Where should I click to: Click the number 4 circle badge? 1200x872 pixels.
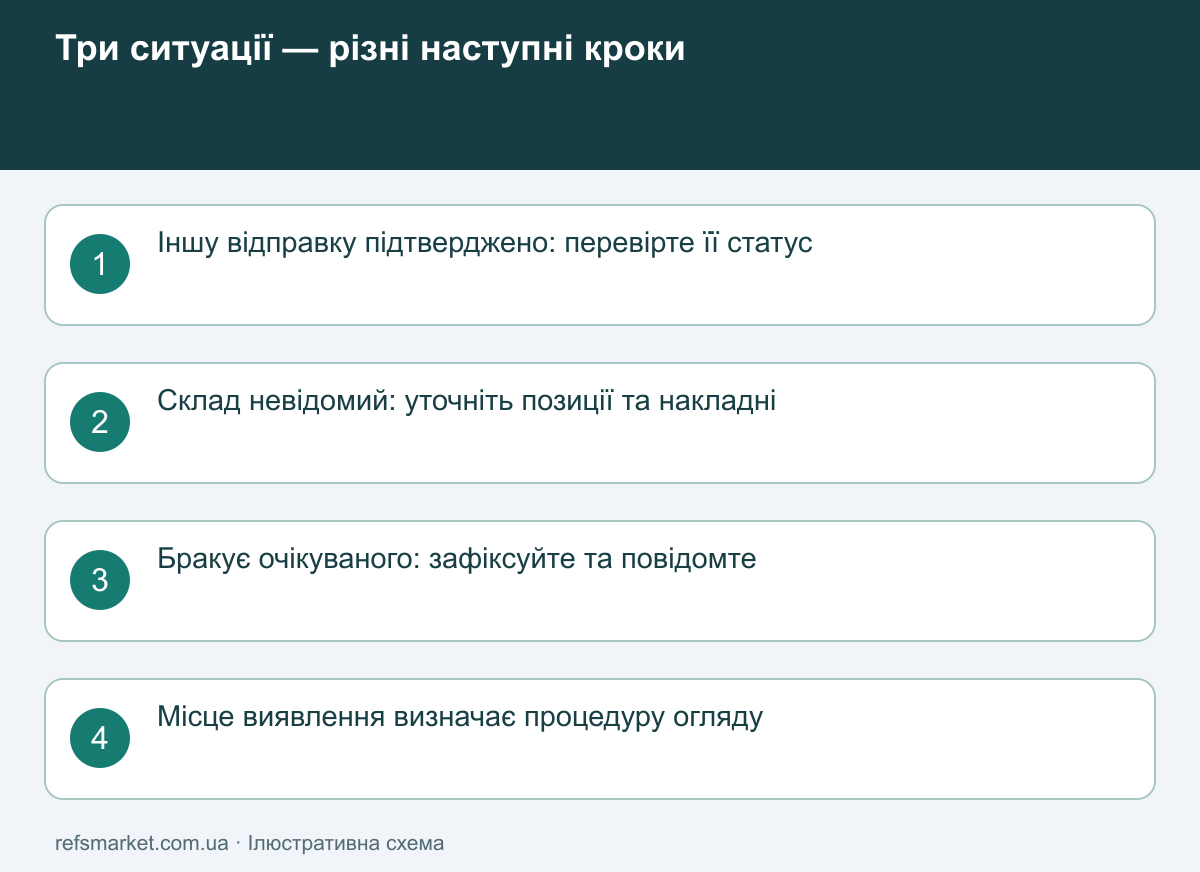point(100,738)
